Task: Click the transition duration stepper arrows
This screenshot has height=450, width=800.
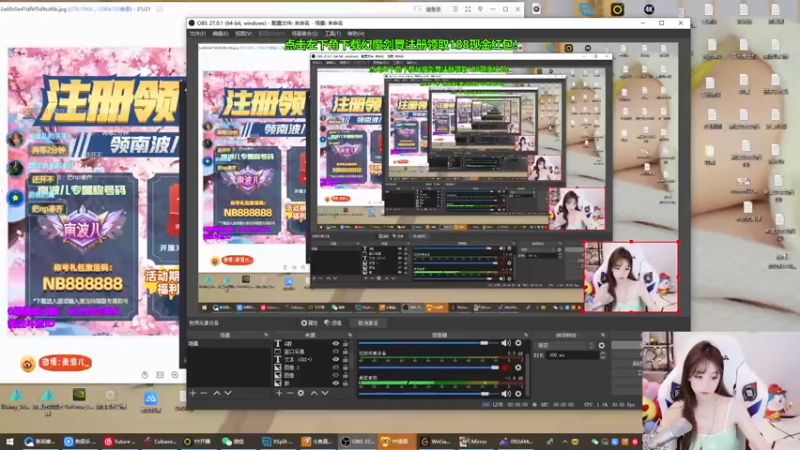Action: (x=603, y=355)
